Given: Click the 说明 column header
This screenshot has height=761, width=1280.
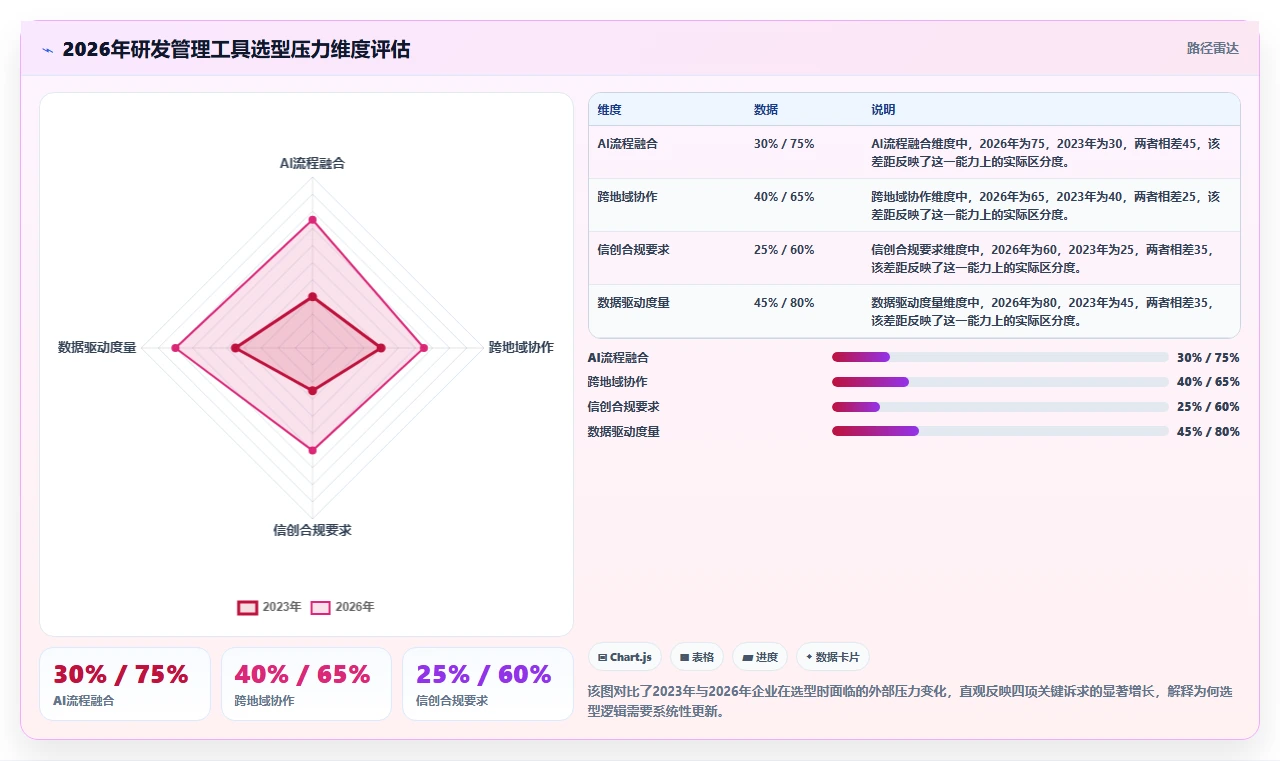Looking at the screenshot, I should 883,109.
